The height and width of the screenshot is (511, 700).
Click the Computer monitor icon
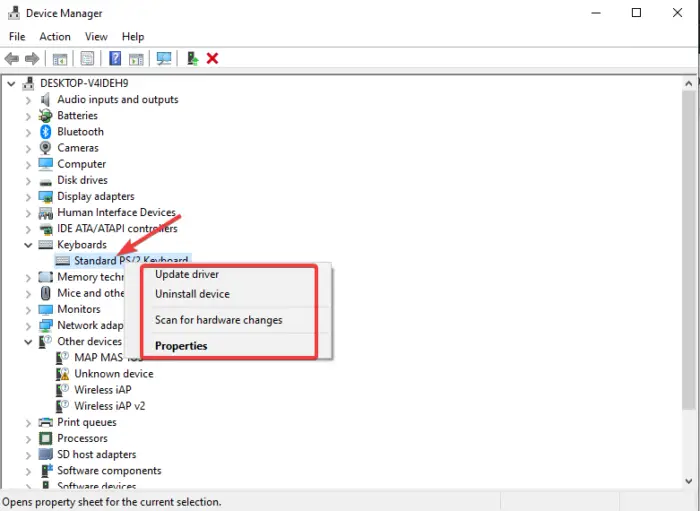click(x=46, y=164)
